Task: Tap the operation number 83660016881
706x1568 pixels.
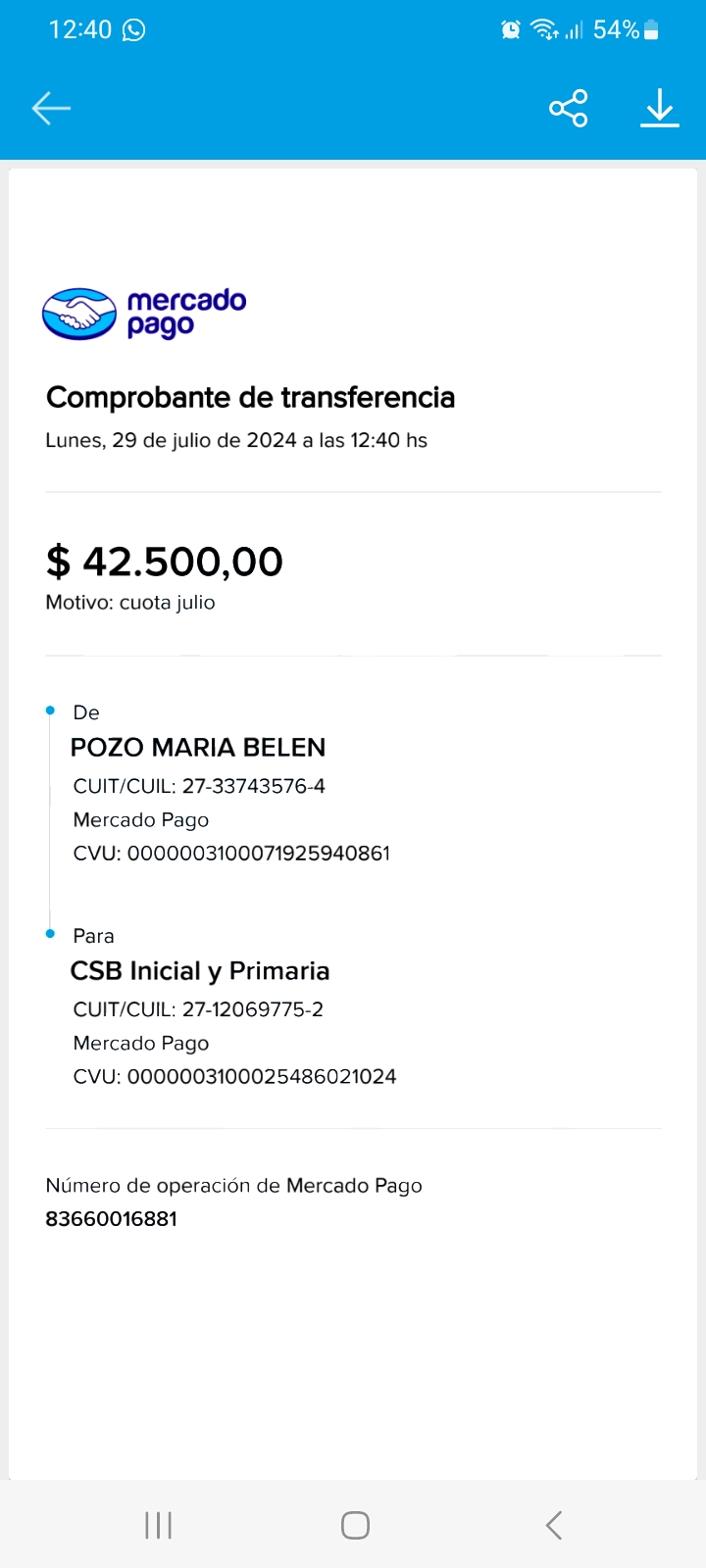Action: click(111, 1219)
